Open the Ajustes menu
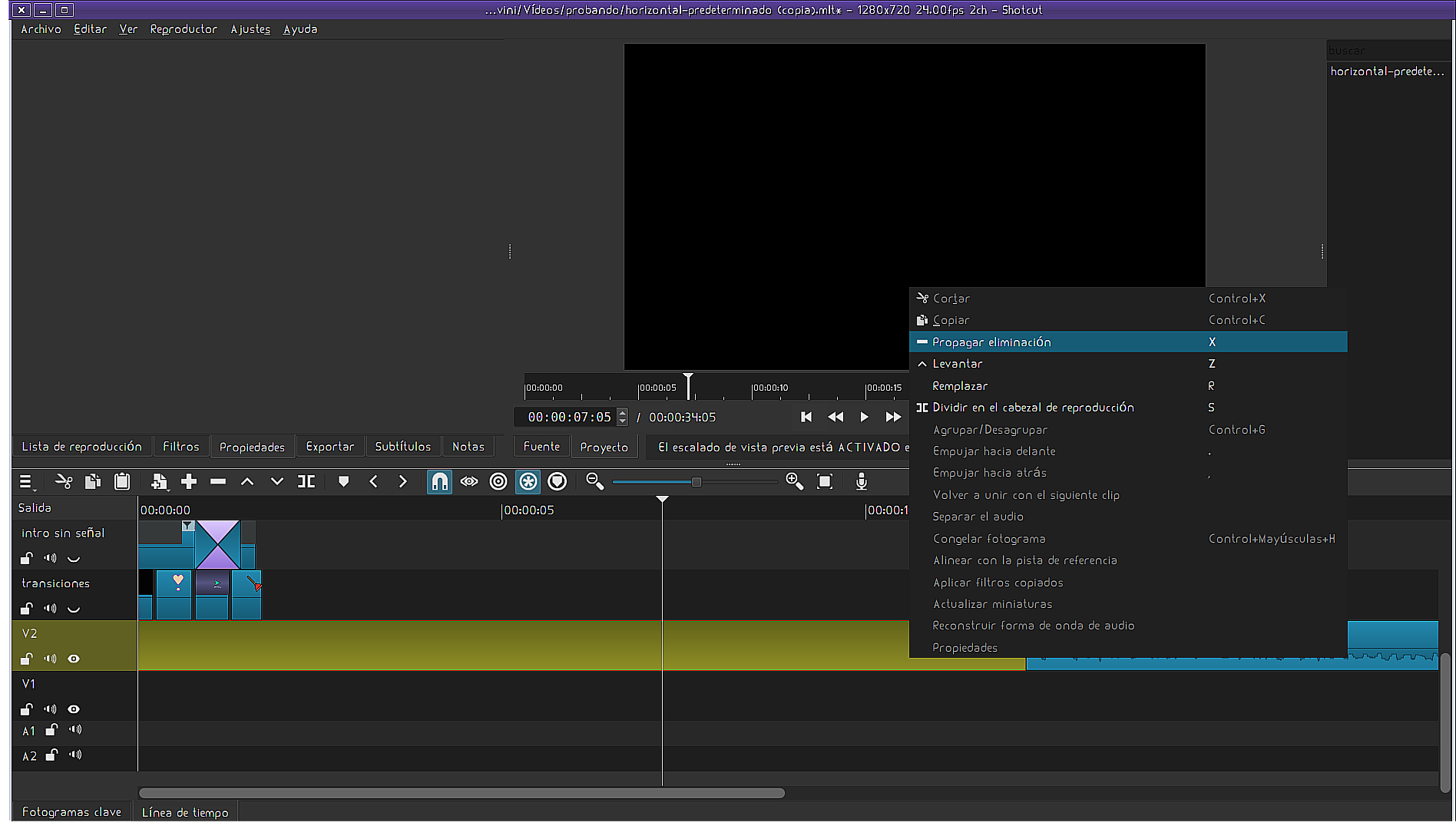The image size is (1456, 829). 250,29
